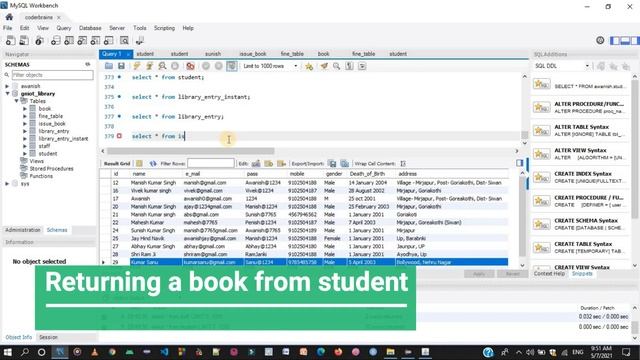This screenshot has width=640, height=360.
Task: Open the home screen tab icon
Action: pyautogui.click(x=9, y=17)
